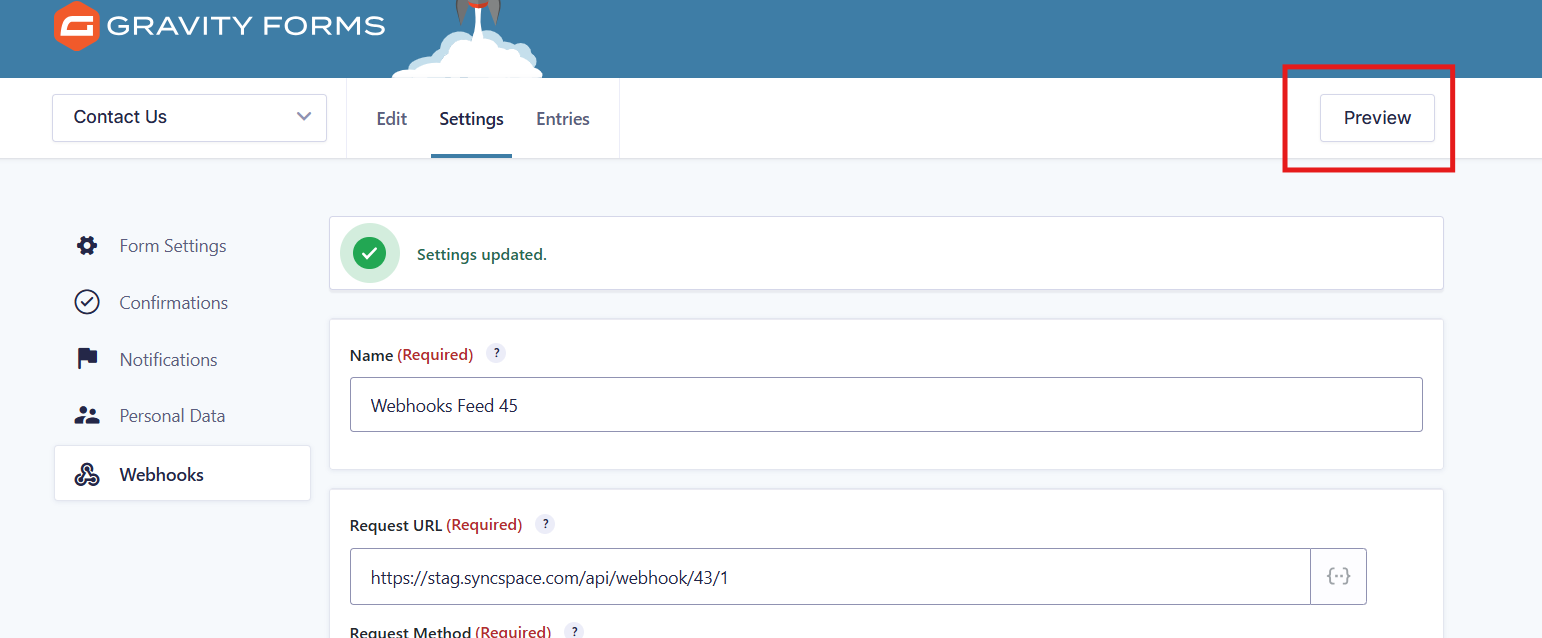
Task: Click the help icon next to Name
Action: click(x=496, y=354)
